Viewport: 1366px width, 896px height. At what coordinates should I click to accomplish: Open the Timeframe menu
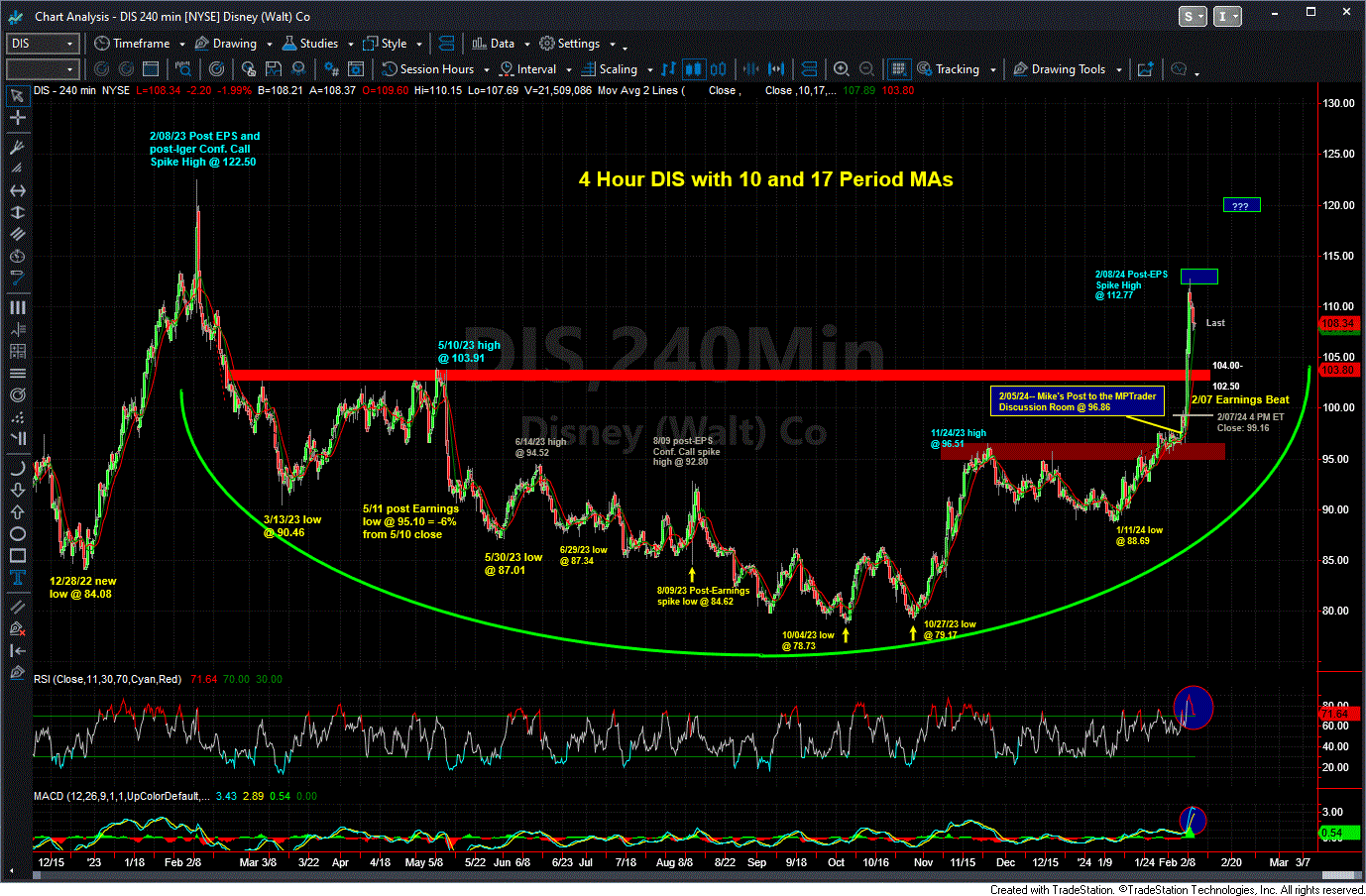(133, 44)
